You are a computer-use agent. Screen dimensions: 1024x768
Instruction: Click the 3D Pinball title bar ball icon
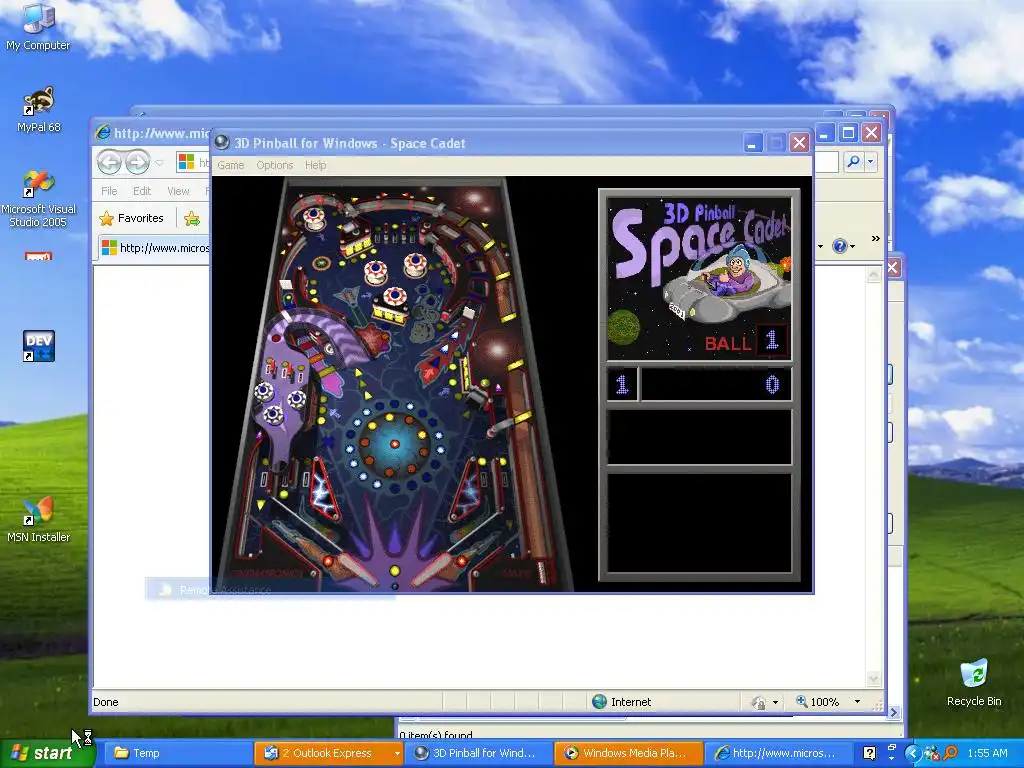click(222, 142)
